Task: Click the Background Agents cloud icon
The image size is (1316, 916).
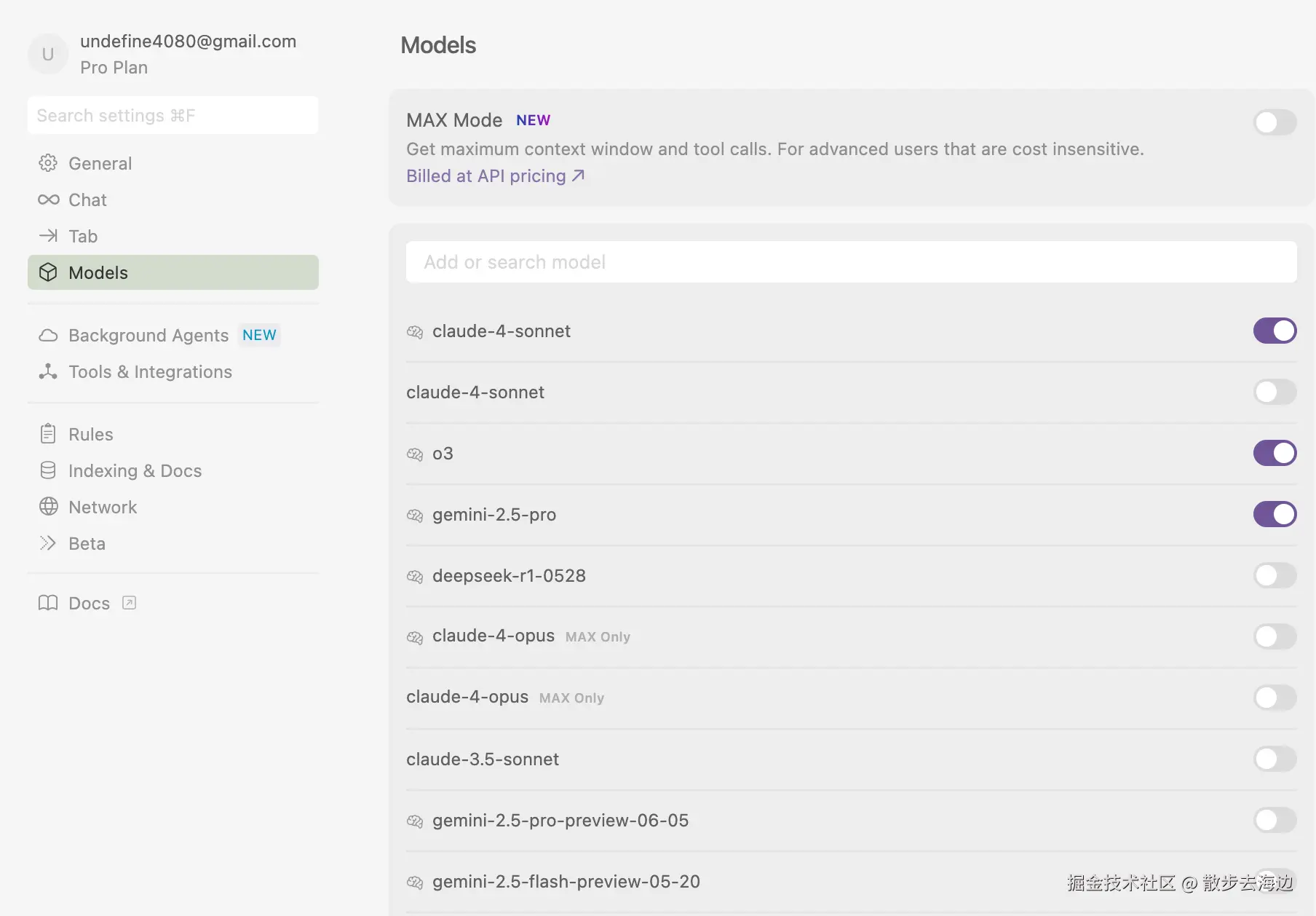Action: tap(48, 335)
